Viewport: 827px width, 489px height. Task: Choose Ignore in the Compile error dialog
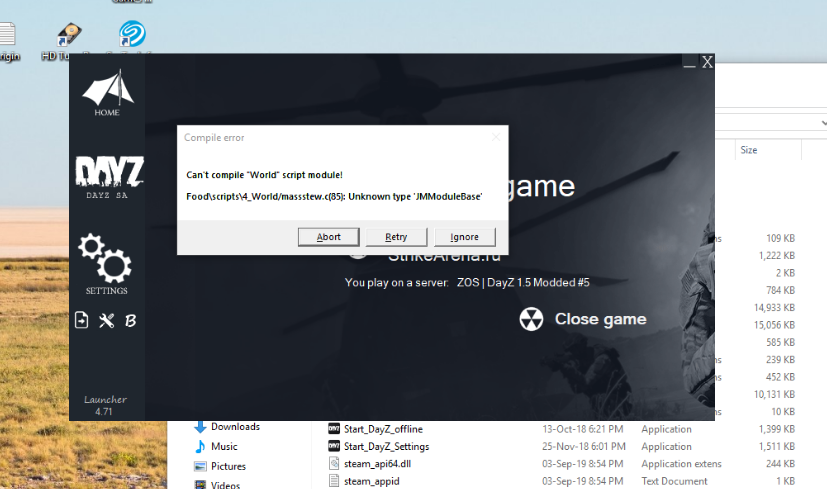click(464, 237)
